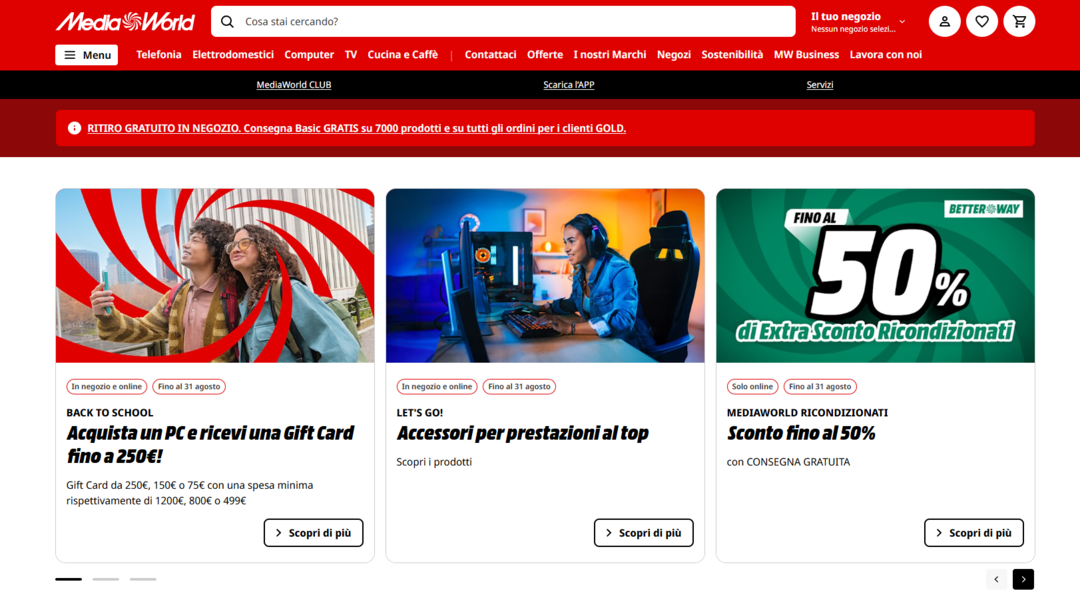Viewport: 1080px width, 600px height.
Task: Click the MEDIAWORLD RICONDIZIONATI label
Action: [807, 413]
